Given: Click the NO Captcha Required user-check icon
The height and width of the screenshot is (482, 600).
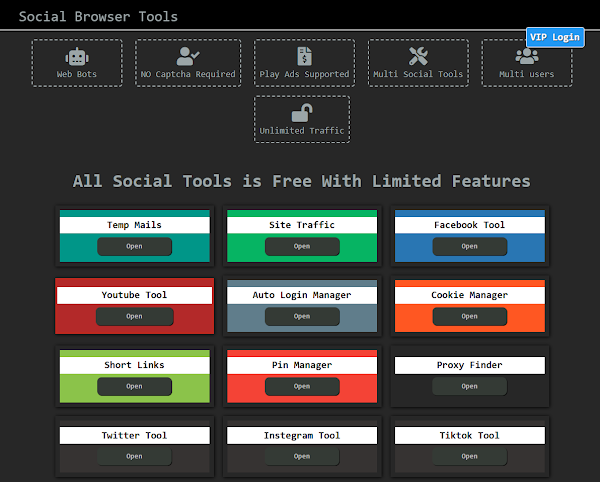Looking at the screenshot, I should tap(188, 56).
